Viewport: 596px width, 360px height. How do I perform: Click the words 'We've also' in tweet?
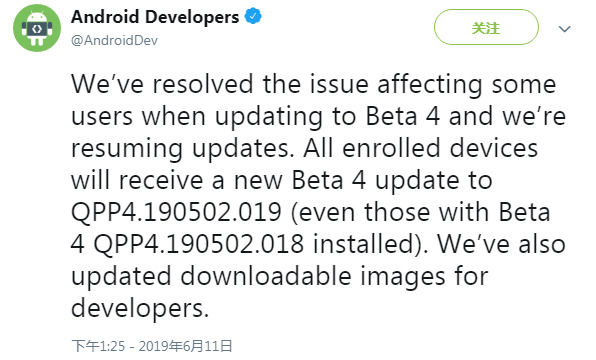[x=501, y=244]
